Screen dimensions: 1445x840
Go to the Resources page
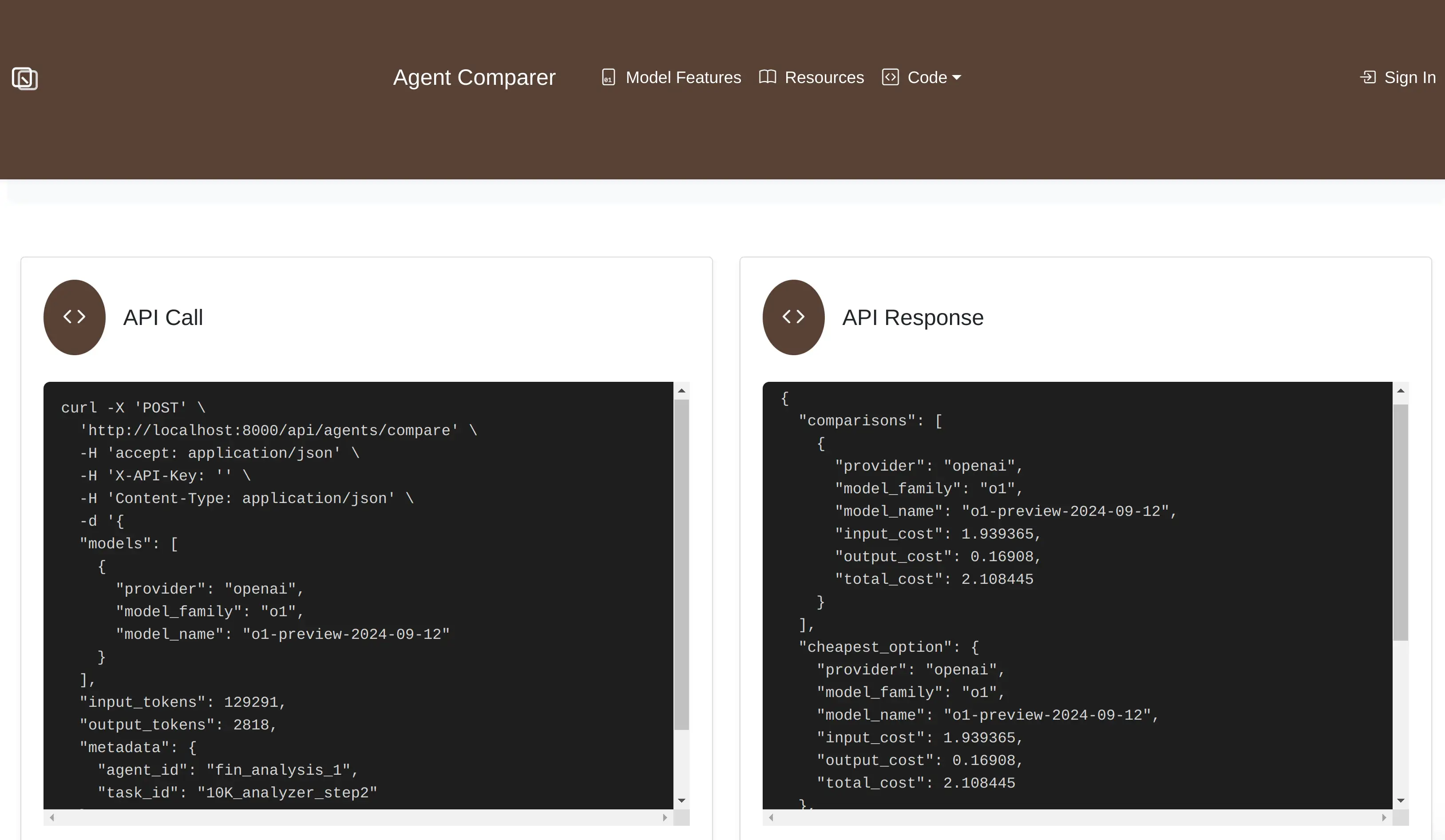point(824,77)
